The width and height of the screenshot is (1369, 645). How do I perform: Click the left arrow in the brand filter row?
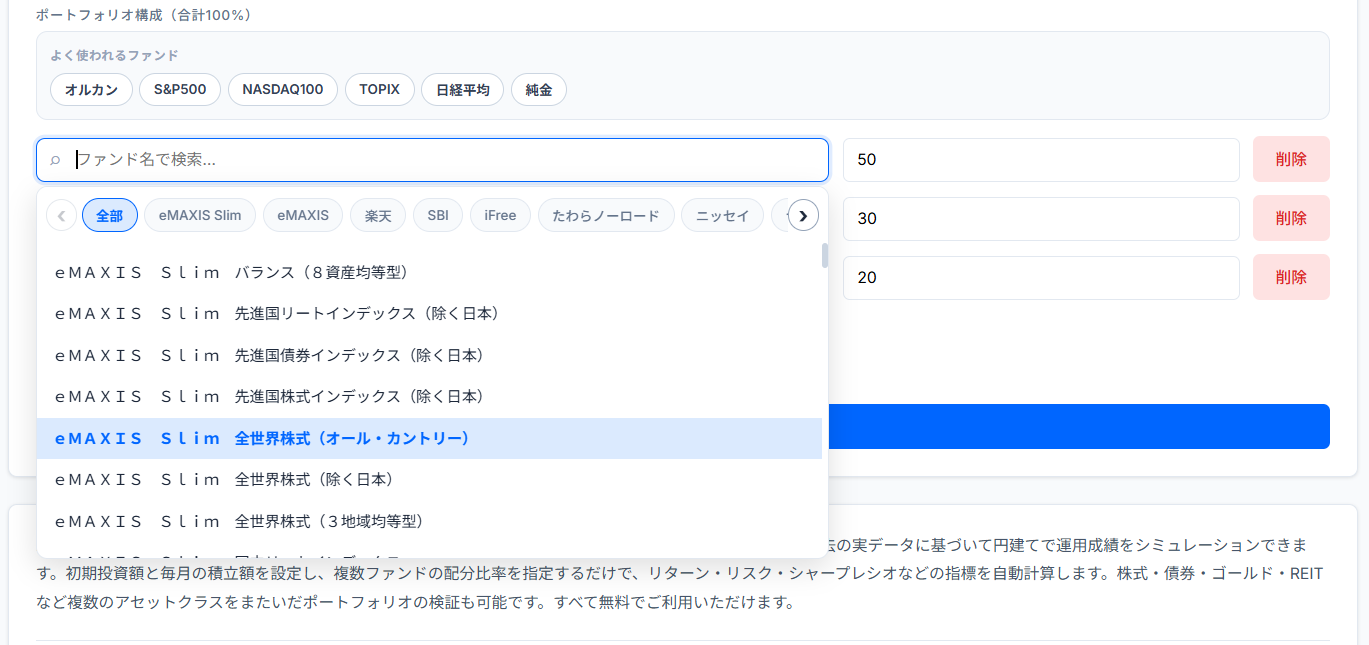(x=61, y=214)
